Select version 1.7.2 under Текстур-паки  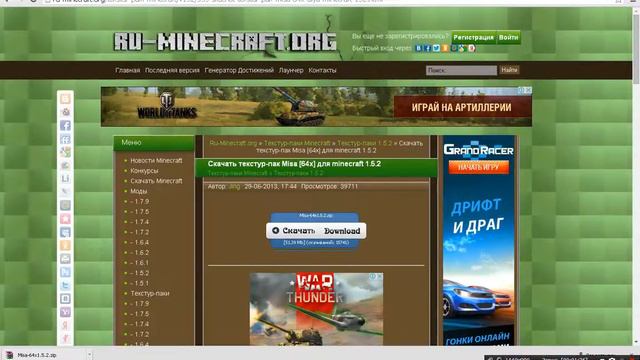click(140, 334)
